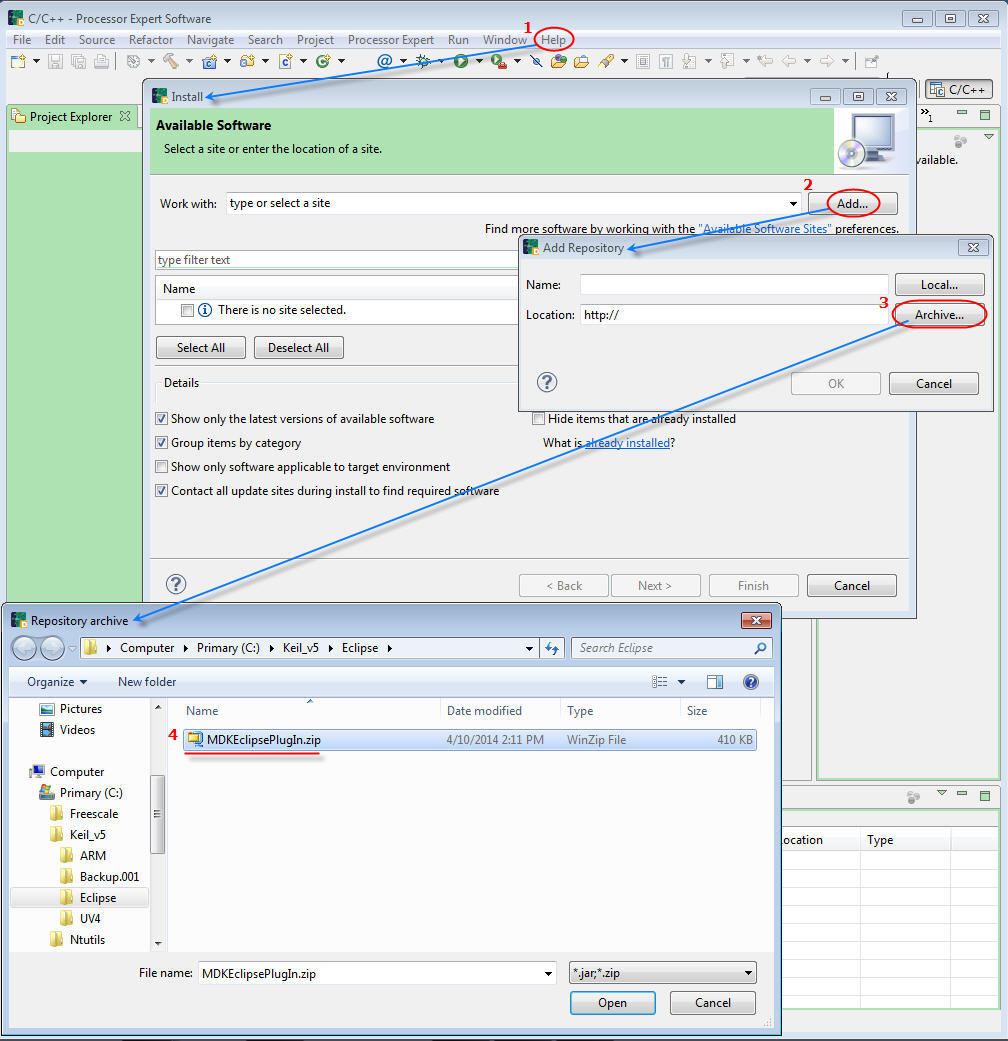This screenshot has width=1008, height=1041.
Task: Select the Keil_v5 folder in tree
Action: (87, 835)
